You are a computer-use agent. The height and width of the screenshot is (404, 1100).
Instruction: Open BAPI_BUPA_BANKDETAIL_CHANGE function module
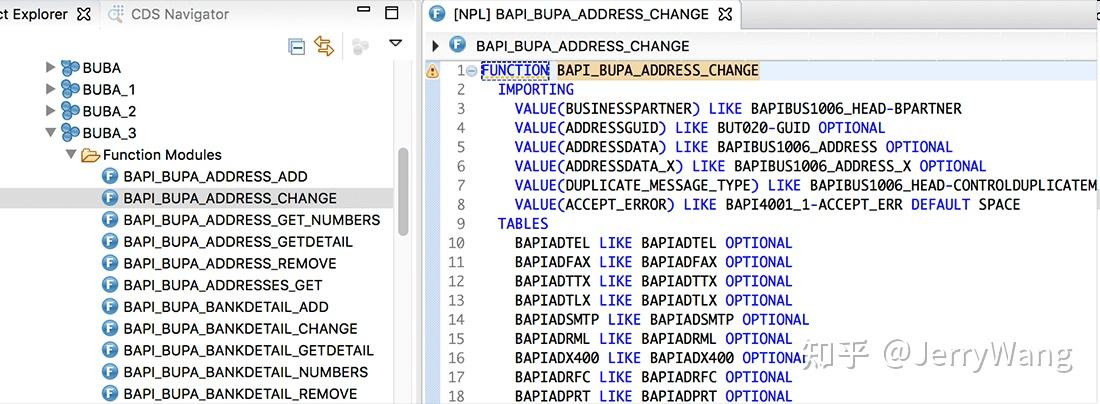[x=241, y=329]
